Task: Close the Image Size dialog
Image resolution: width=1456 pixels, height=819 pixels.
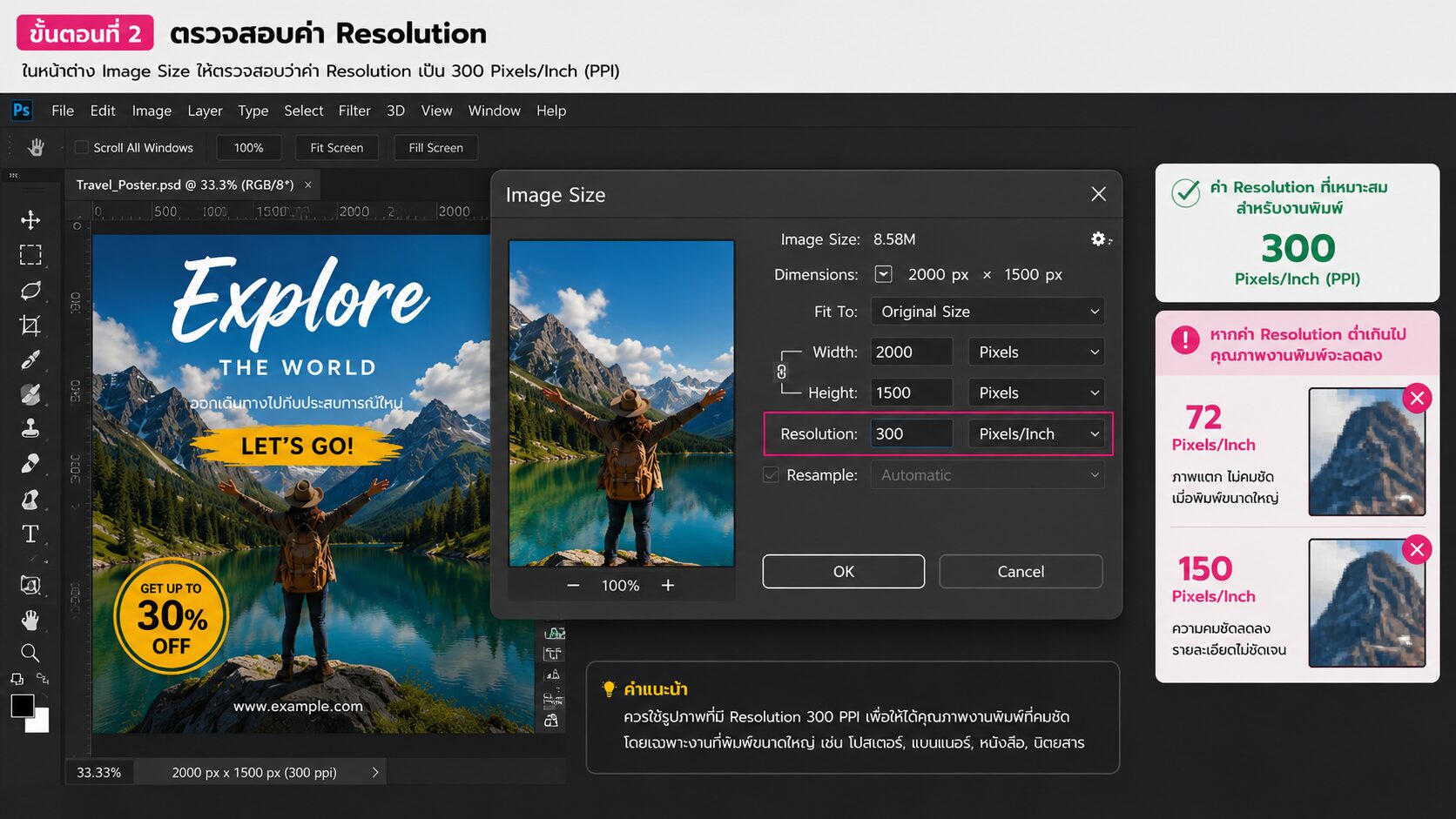Action: click(x=1099, y=194)
